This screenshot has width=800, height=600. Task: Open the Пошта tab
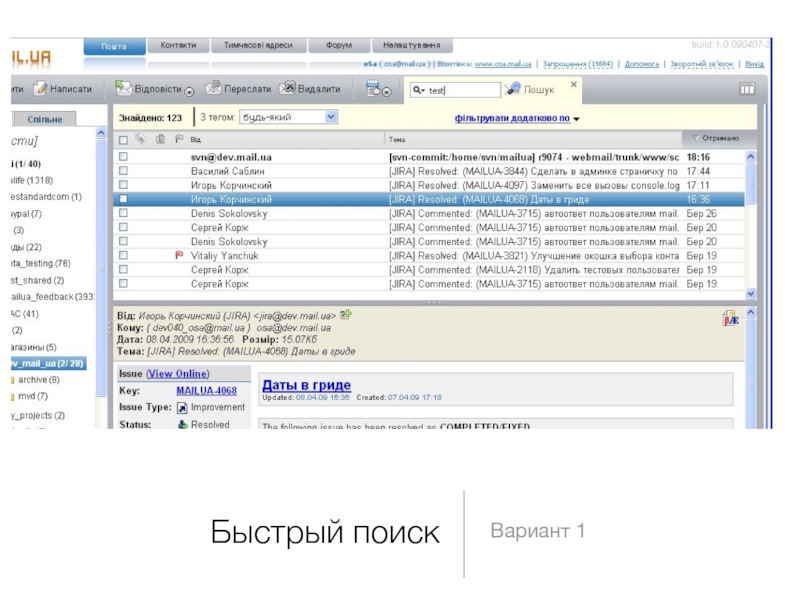[x=114, y=46]
